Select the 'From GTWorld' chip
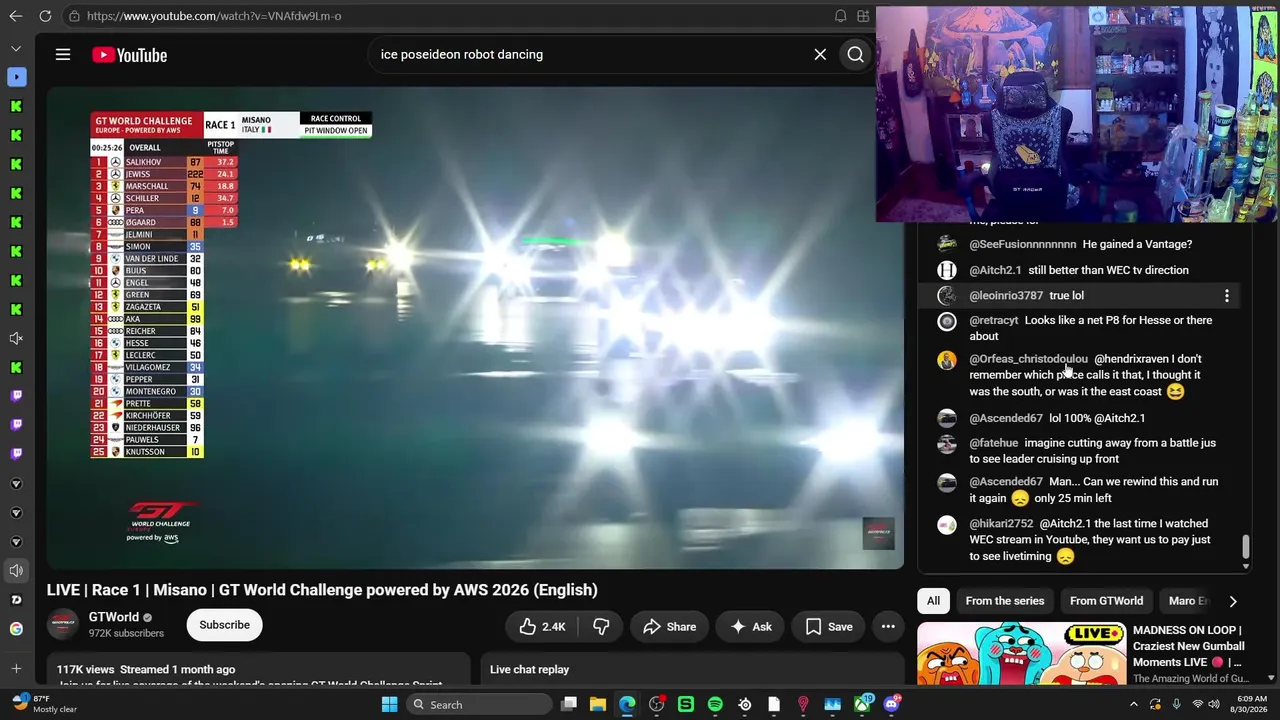 pyautogui.click(x=1106, y=601)
